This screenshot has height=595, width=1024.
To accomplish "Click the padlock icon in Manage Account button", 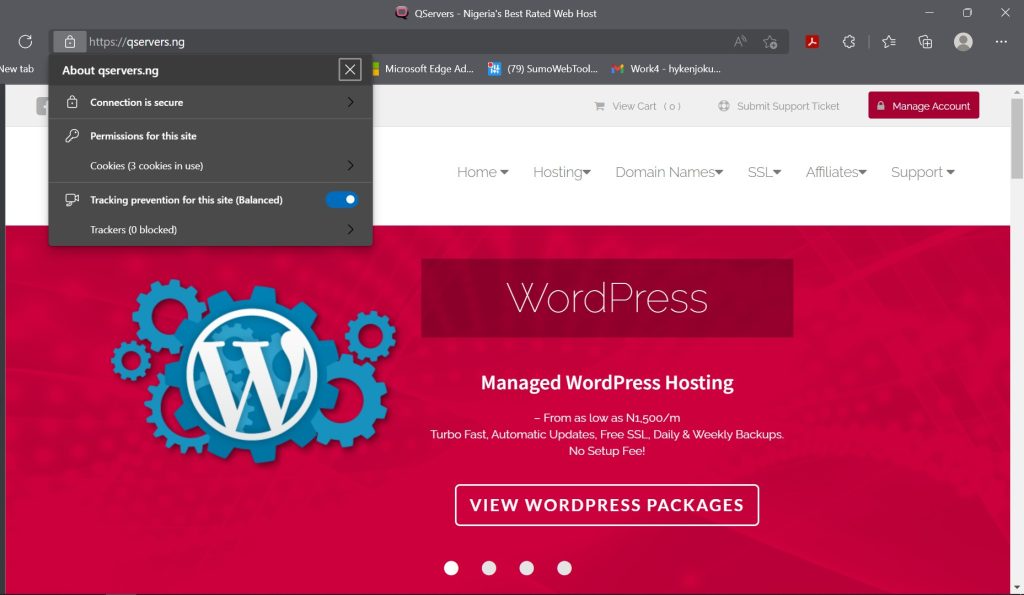I will 880,106.
